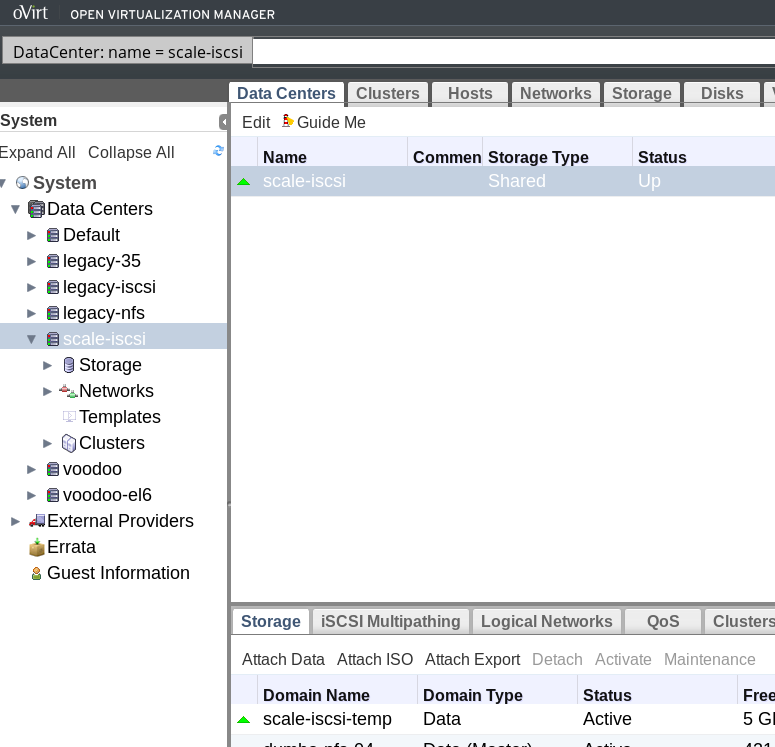The width and height of the screenshot is (775, 747).
Task: Click the refresh icon in System panel
Action: tap(218, 151)
